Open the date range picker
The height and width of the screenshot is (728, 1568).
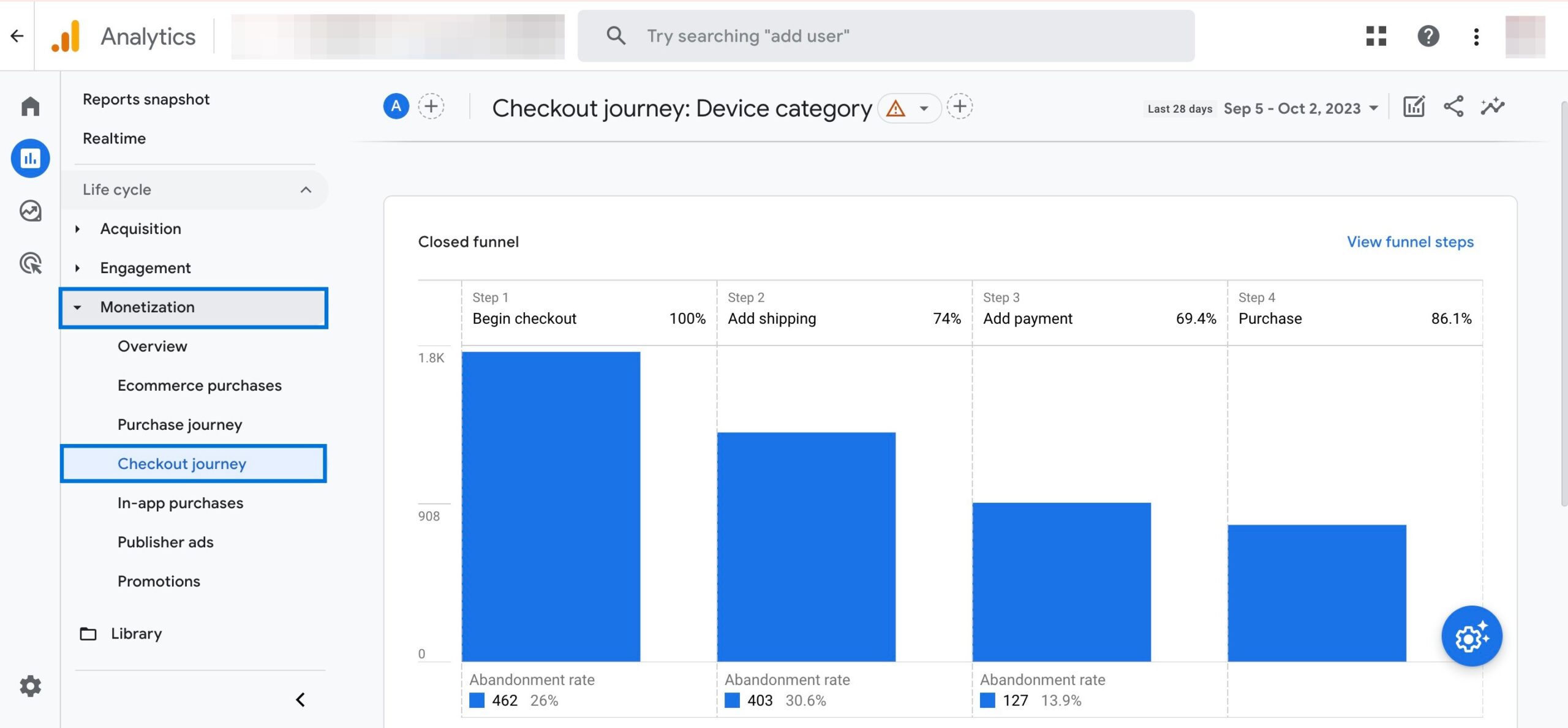pos(1300,108)
